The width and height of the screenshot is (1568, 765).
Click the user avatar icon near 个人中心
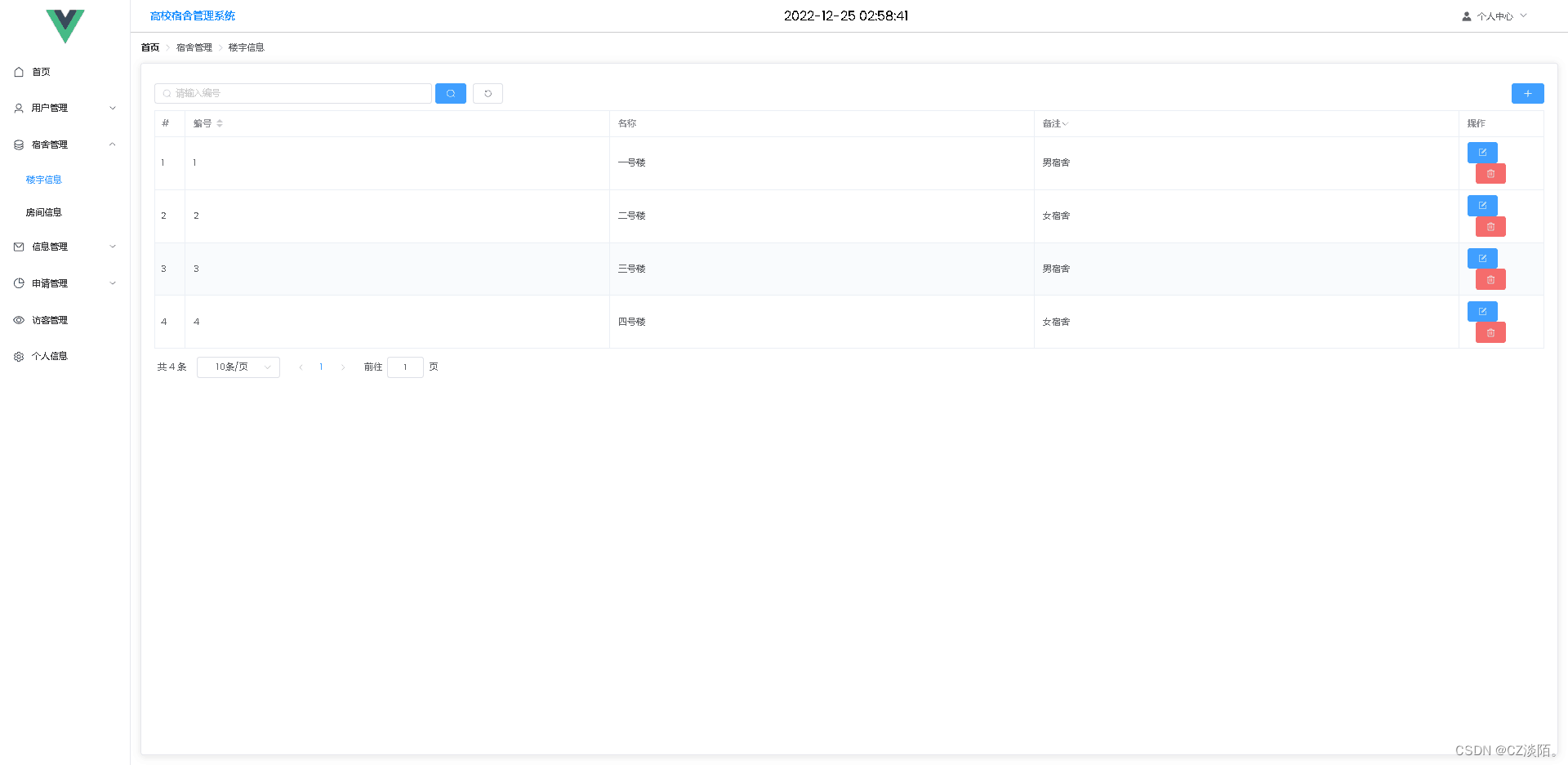click(x=1467, y=16)
